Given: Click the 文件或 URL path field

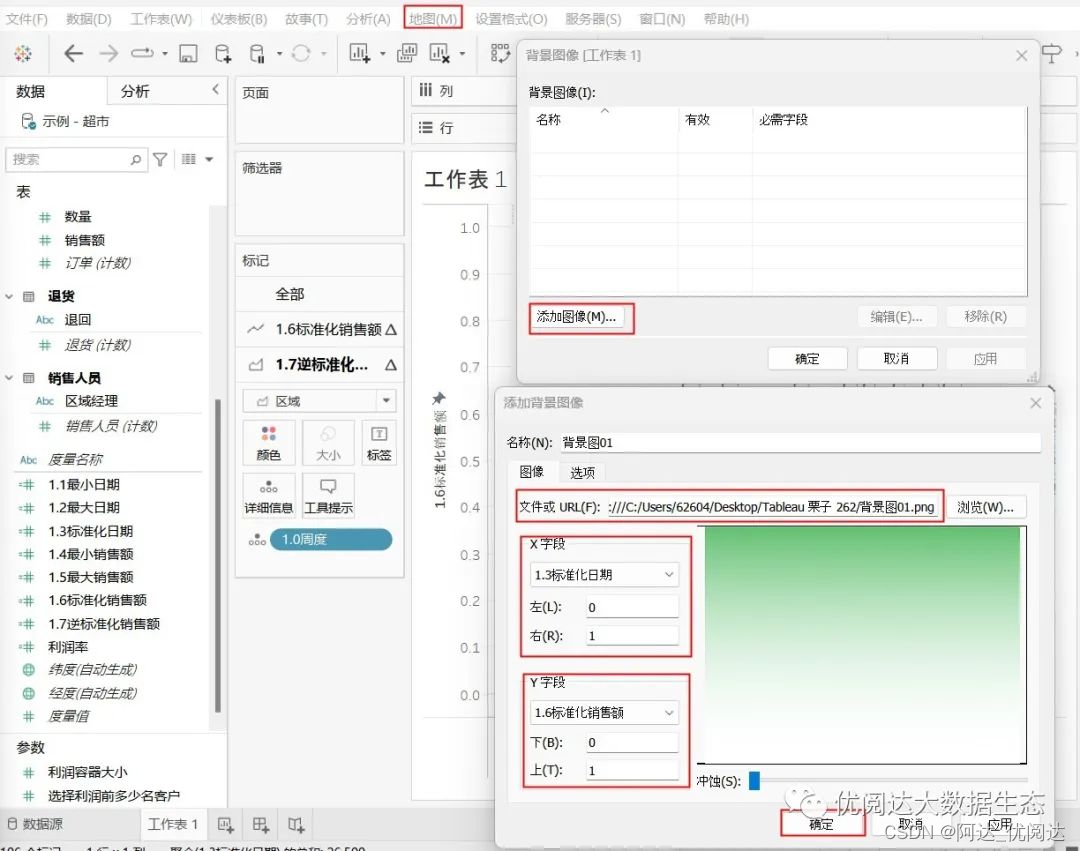Looking at the screenshot, I should [773, 507].
